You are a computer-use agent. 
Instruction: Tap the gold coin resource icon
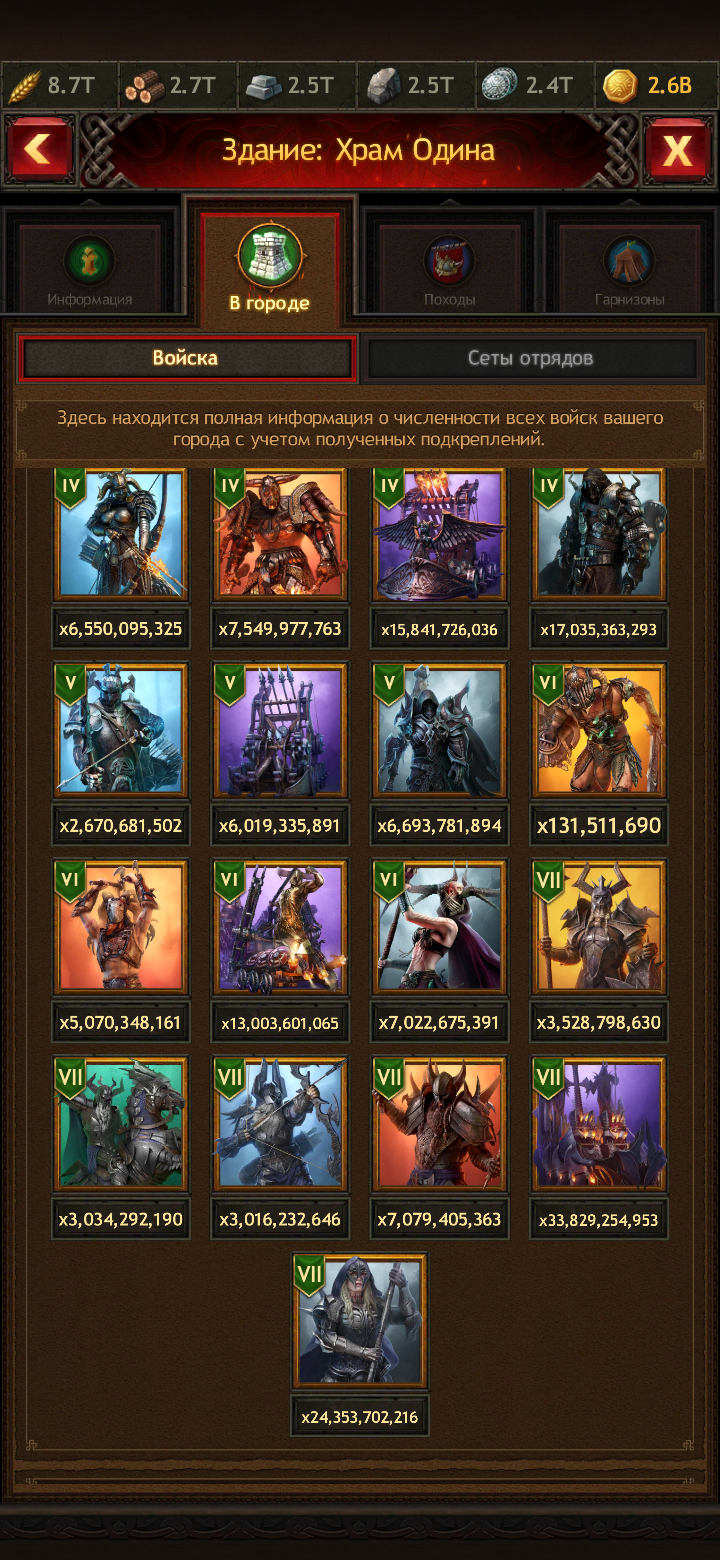[x=621, y=86]
